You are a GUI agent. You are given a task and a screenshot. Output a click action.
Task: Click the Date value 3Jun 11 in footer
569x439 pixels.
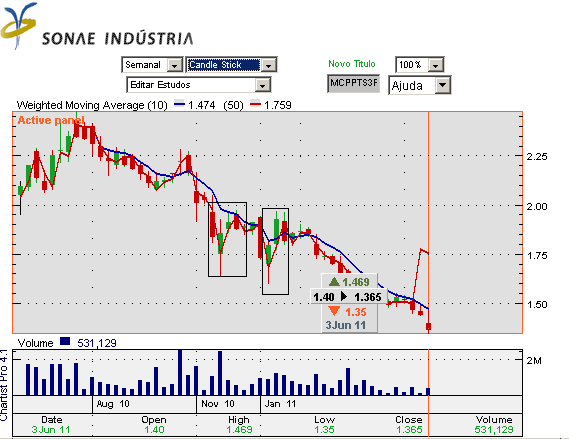coord(51,430)
